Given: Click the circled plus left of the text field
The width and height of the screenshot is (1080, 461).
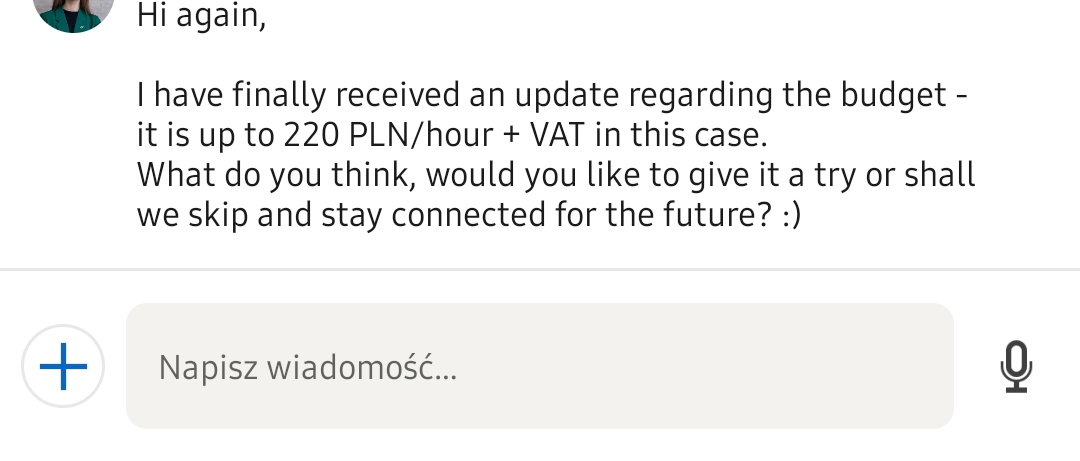Looking at the screenshot, I should coord(63,366).
